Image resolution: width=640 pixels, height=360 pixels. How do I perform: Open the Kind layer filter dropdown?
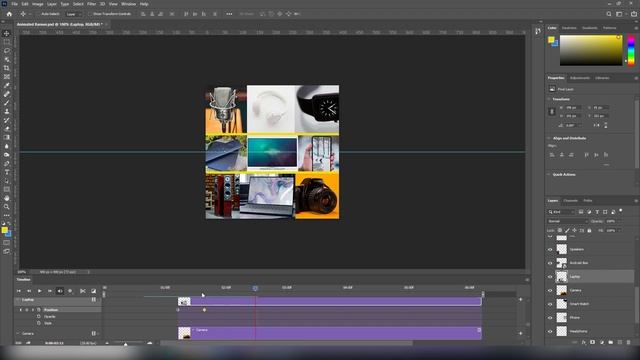(560, 212)
